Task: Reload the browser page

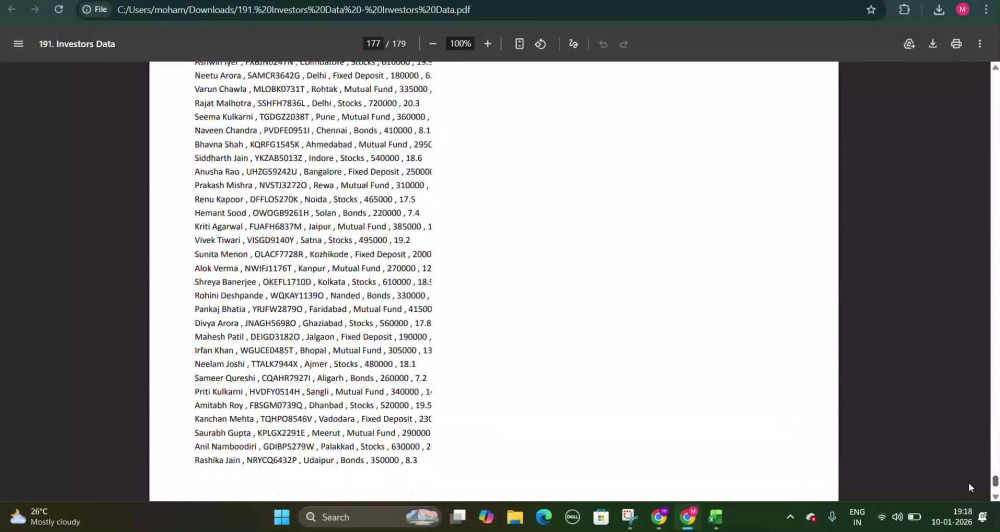Action: pos(59,10)
